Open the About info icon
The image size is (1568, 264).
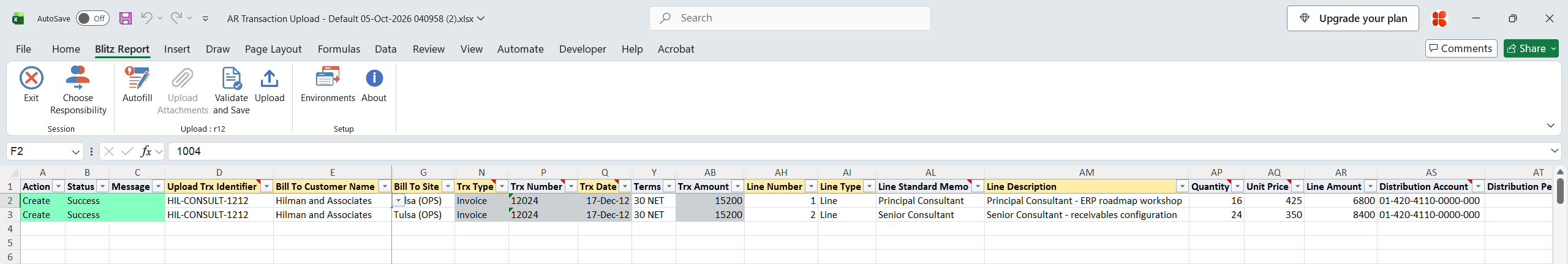[374, 78]
